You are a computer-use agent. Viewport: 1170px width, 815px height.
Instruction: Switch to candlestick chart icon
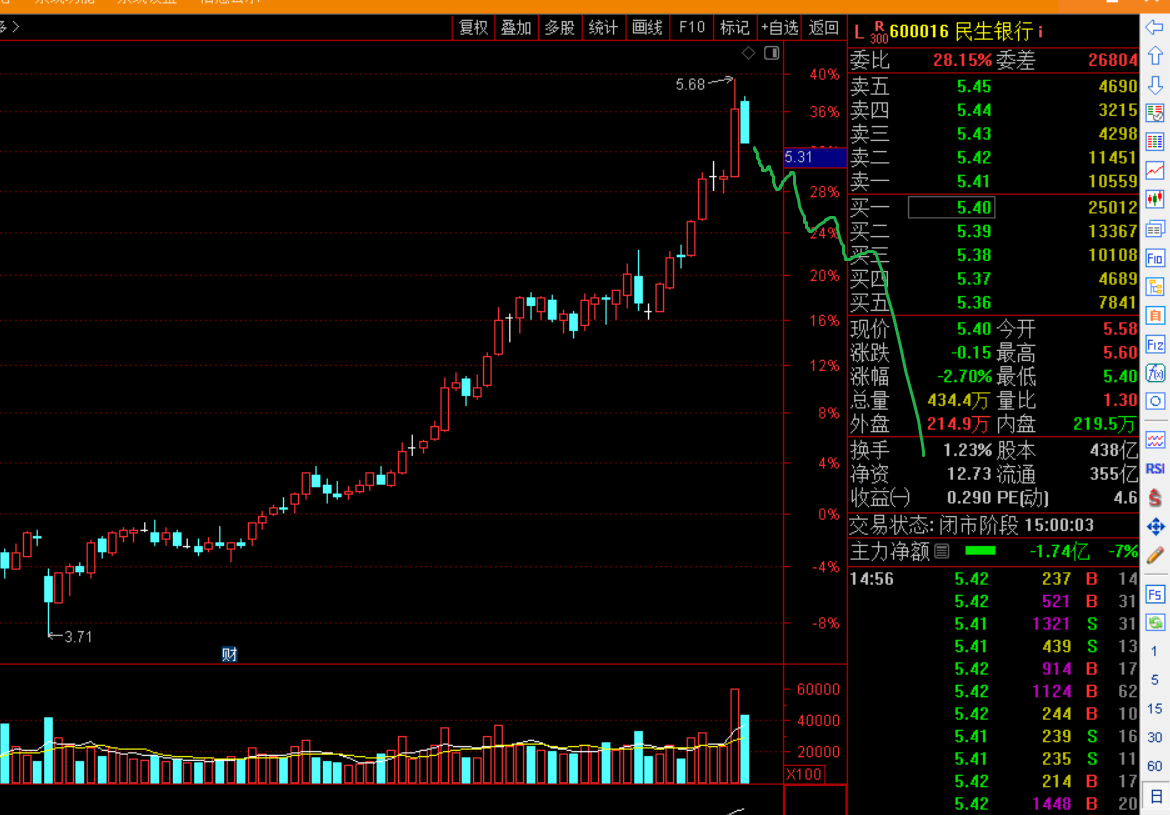[x=1155, y=199]
